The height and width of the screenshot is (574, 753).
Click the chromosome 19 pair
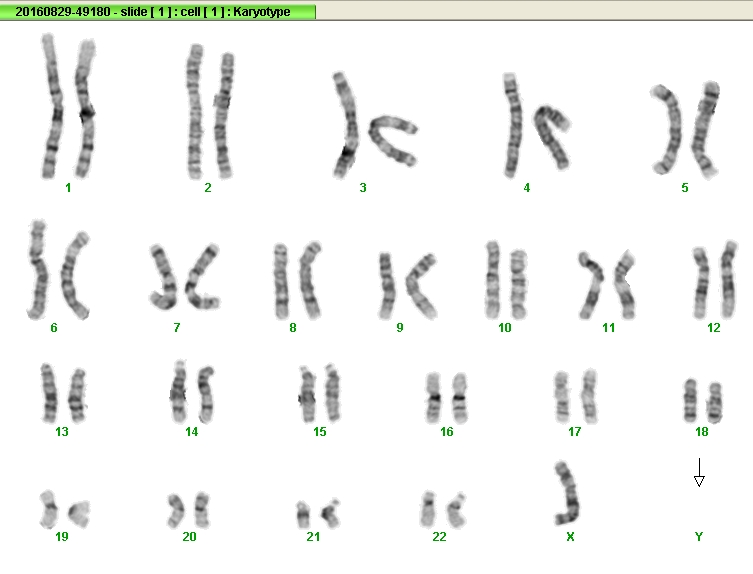tap(64, 509)
